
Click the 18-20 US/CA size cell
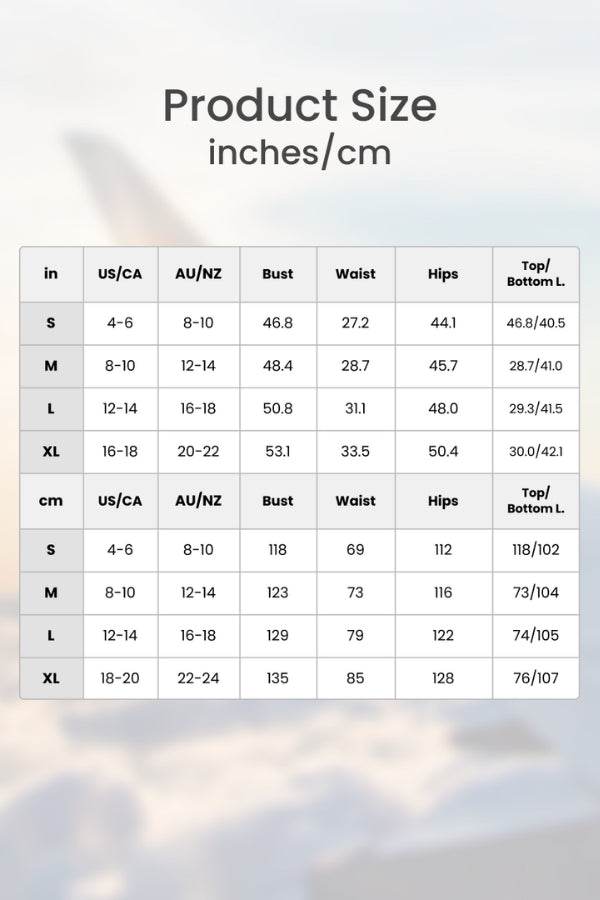[x=120, y=678]
